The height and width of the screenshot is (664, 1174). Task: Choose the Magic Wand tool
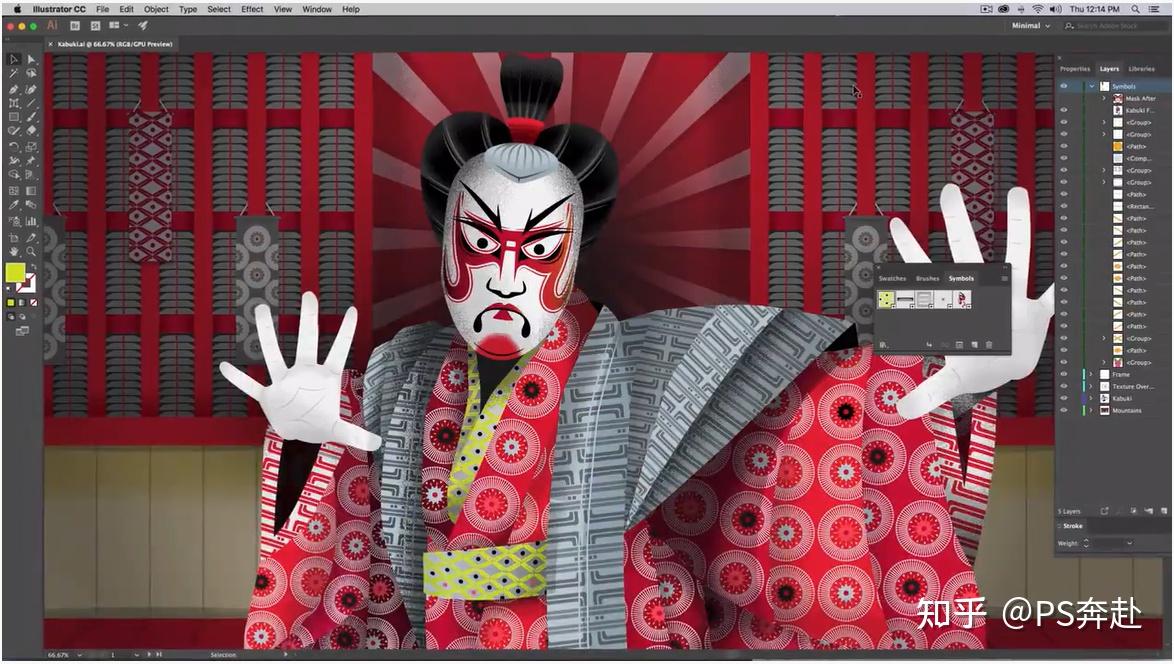pos(13,73)
